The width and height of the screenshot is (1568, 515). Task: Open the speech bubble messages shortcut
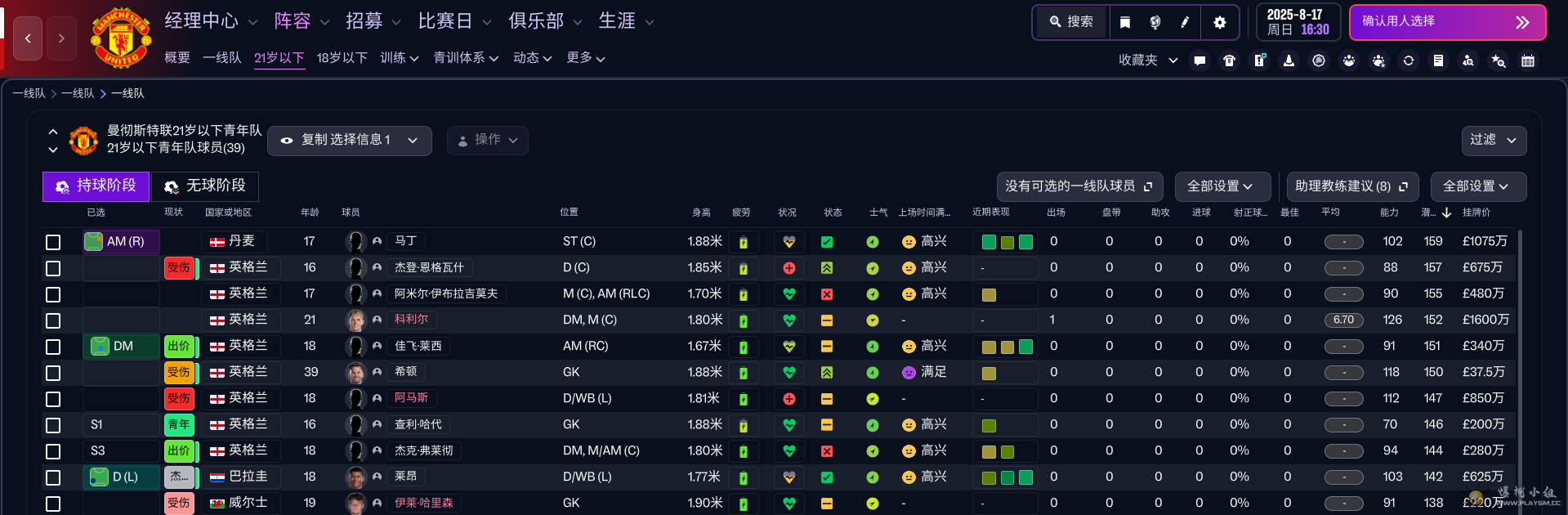1199,60
